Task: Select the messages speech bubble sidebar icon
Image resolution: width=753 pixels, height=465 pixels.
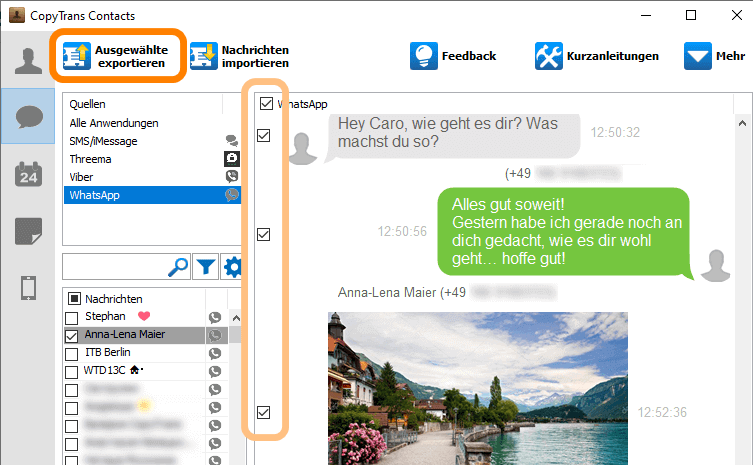Action: [x=29, y=117]
